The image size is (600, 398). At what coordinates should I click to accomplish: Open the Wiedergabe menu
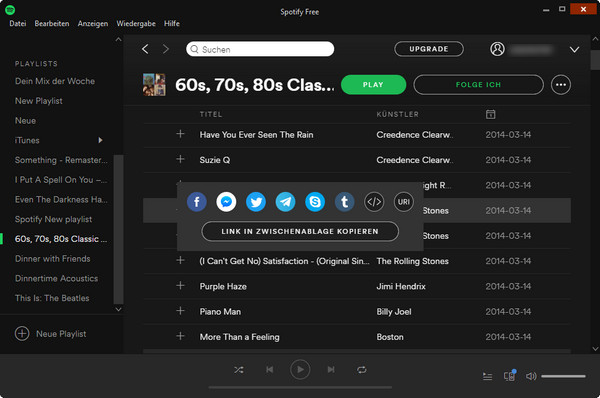136,23
